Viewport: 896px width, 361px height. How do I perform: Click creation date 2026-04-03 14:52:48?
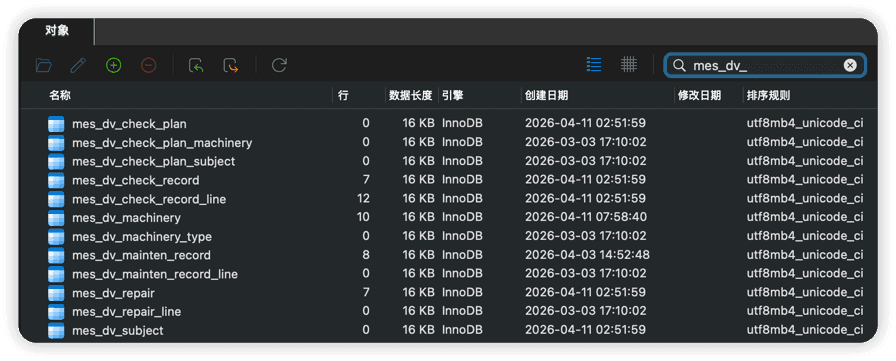[x=587, y=255]
